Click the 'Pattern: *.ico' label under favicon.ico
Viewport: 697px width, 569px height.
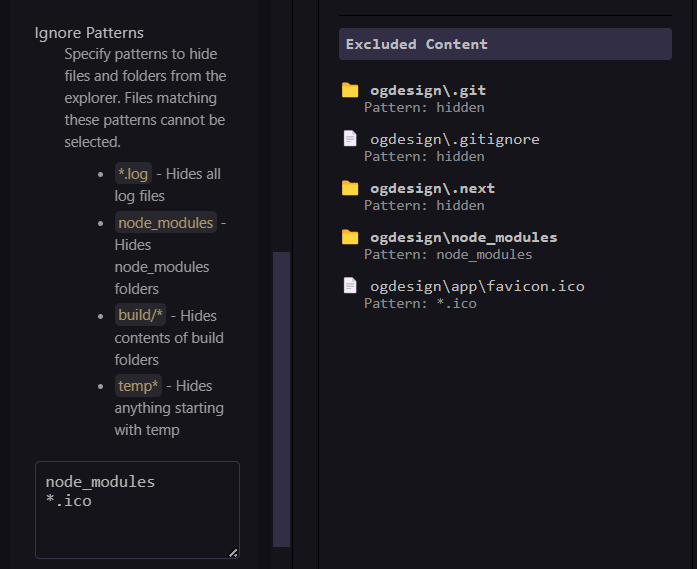point(420,303)
